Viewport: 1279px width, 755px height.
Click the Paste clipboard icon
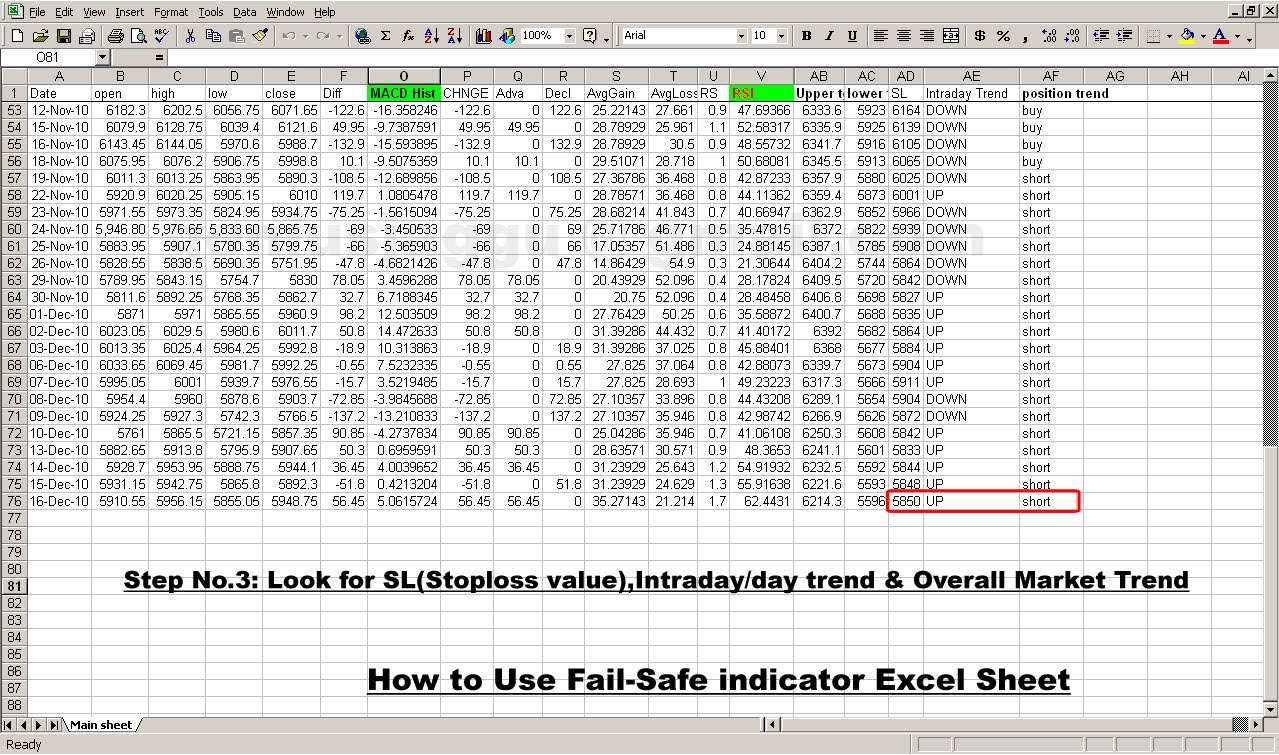pyautogui.click(x=236, y=36)
